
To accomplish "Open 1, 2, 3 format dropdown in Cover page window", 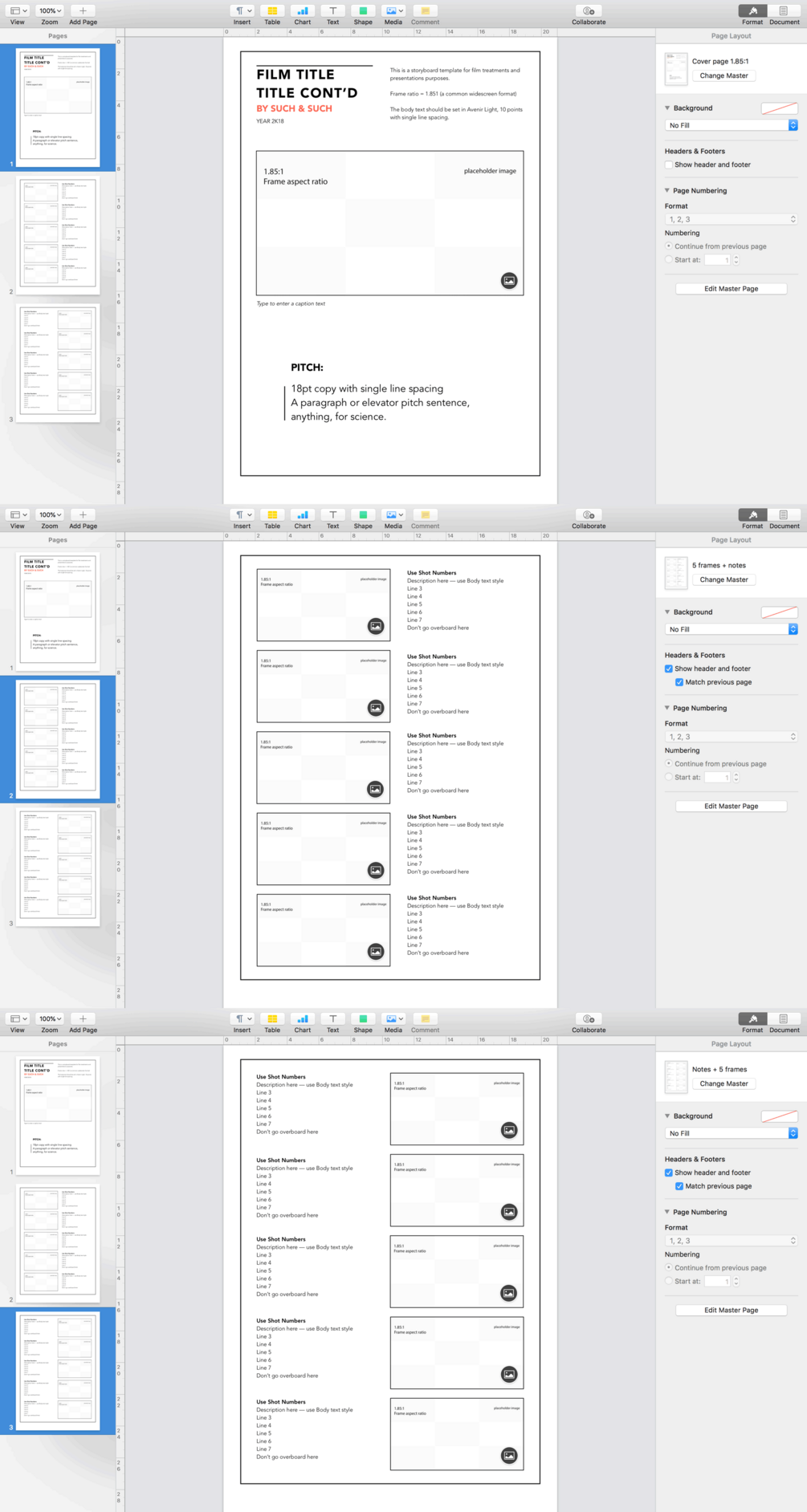I will tap(731, 219).
